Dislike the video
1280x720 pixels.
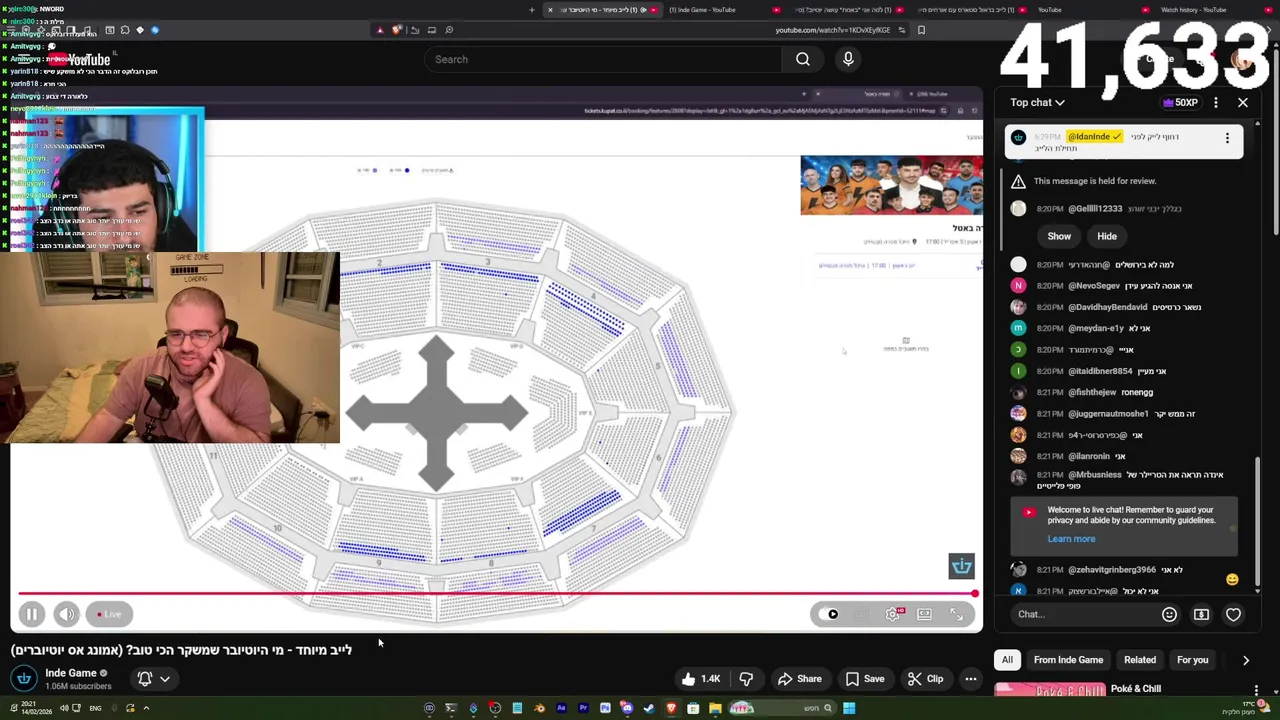(746, 679)
